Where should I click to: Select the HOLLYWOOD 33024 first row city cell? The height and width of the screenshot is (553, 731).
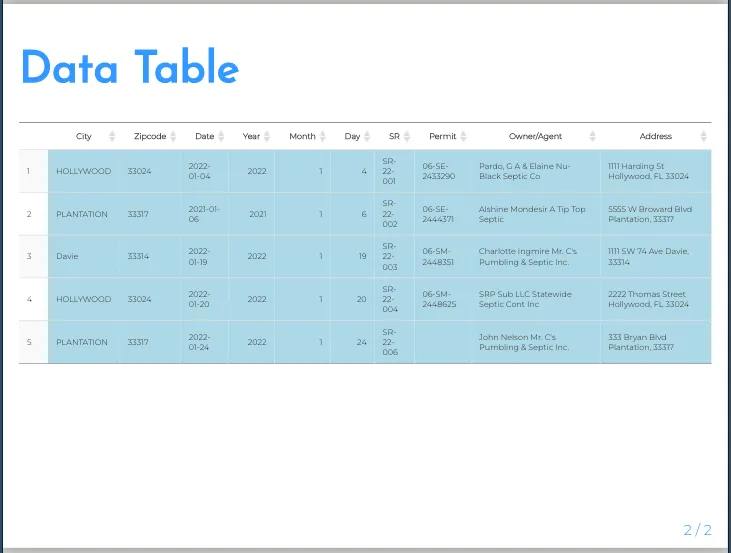[84, 171]
